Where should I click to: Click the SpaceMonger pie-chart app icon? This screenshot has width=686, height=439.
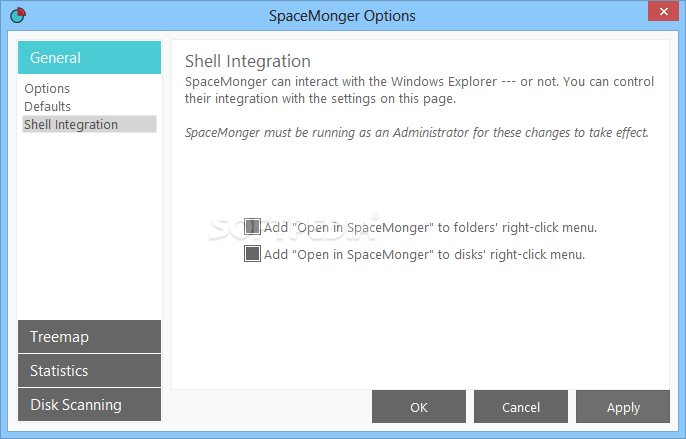(x=18, y=15)
